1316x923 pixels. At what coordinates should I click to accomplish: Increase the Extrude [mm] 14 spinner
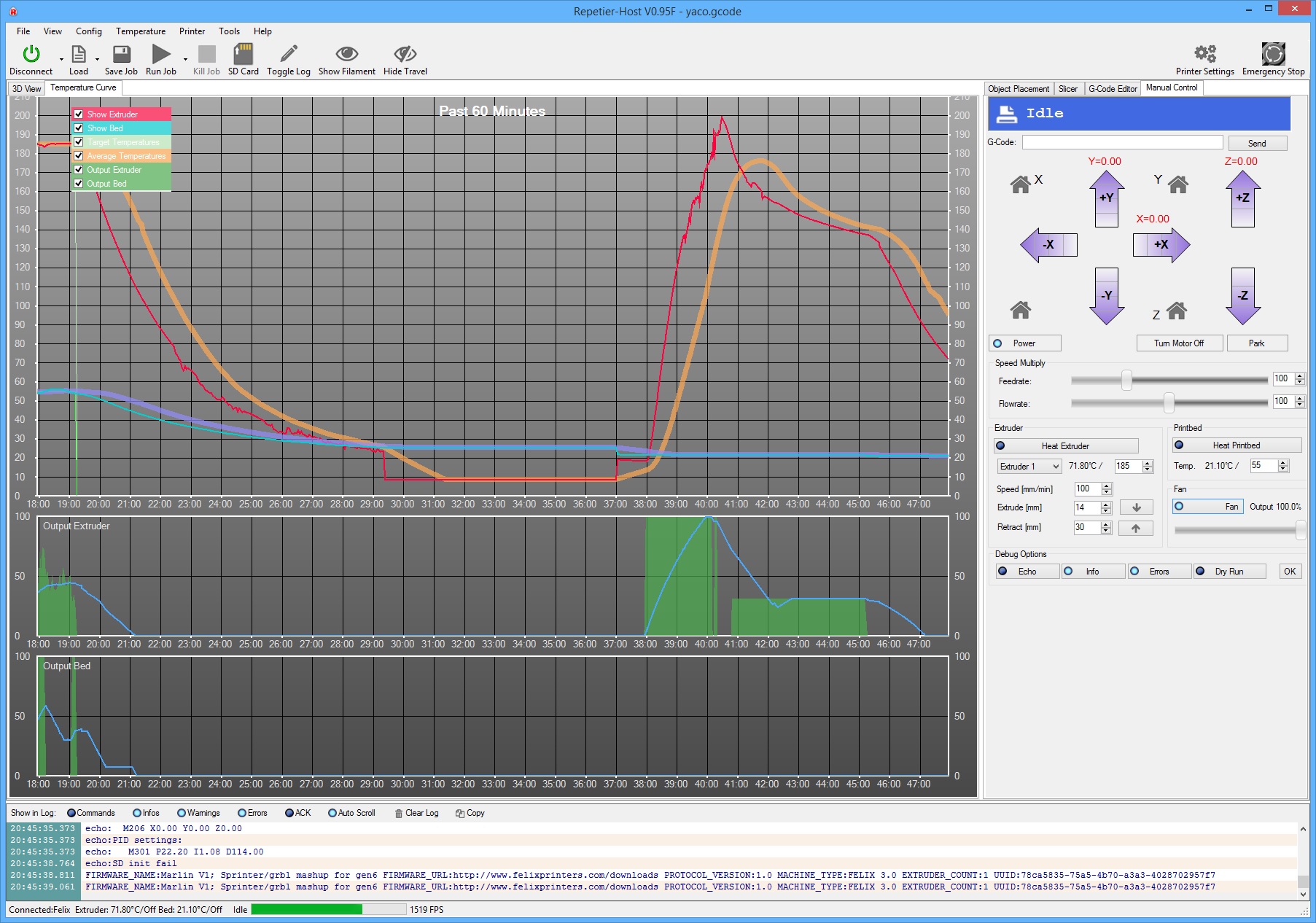click(1106, 505)
